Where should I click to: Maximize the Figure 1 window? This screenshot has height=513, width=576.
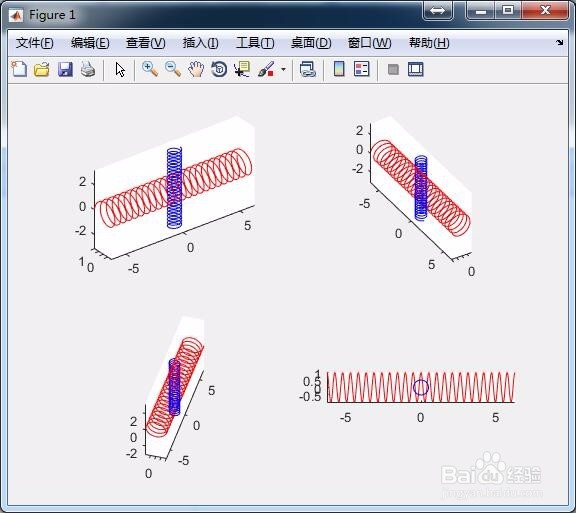pos(508,11)
